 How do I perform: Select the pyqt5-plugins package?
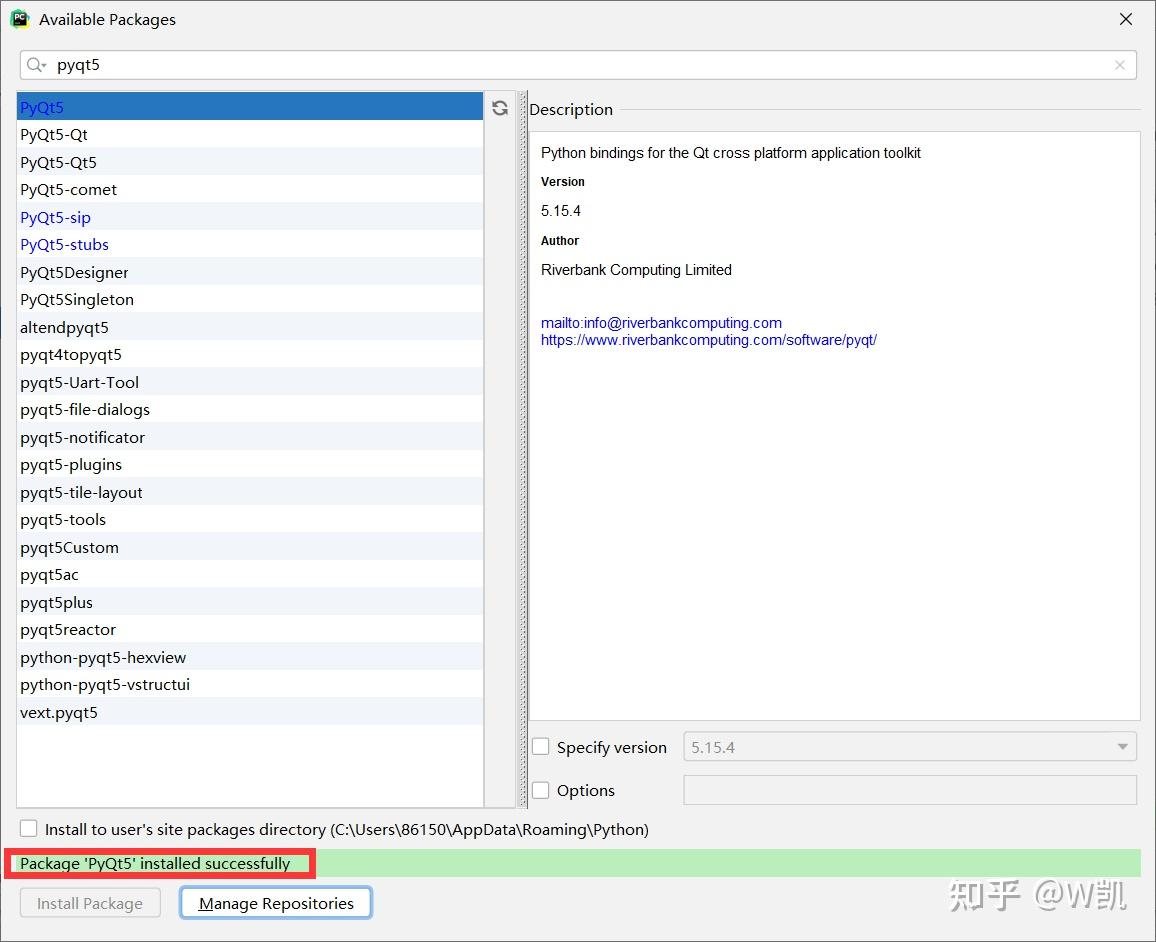tap(250, 464)
